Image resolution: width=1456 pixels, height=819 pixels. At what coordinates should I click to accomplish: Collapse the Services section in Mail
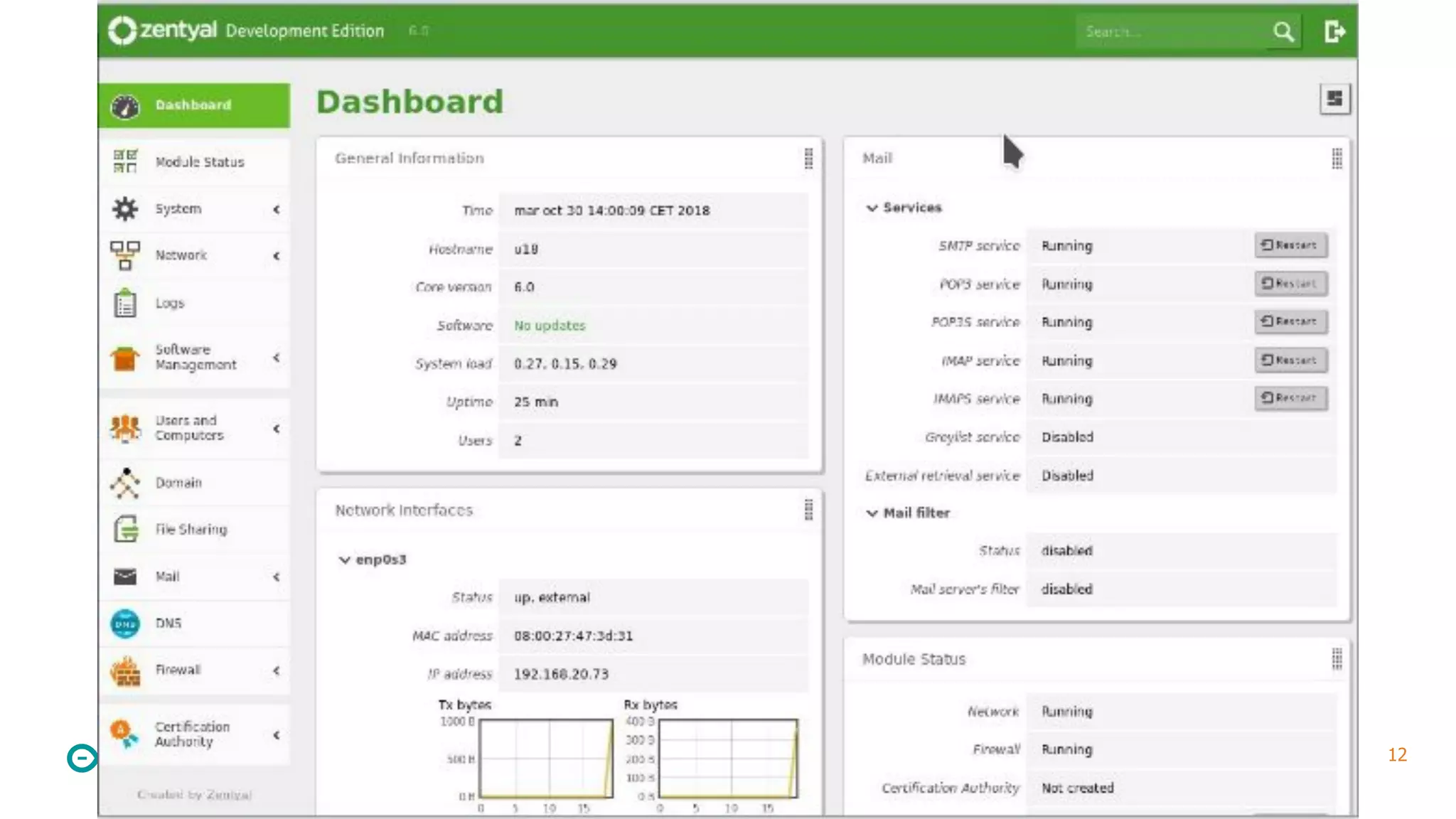[872, 208]
